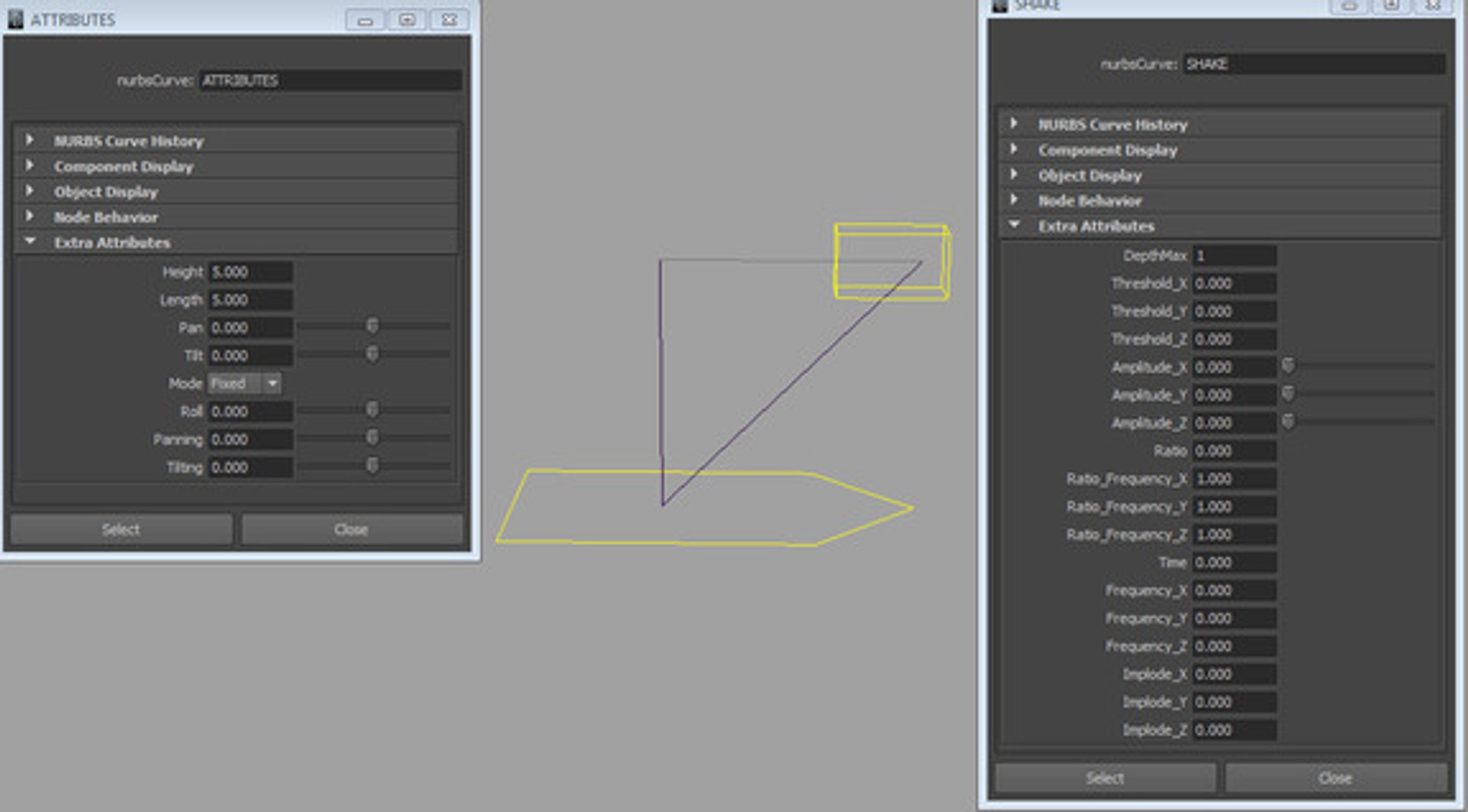Click the Close button in ATTRIBUTES window
1468x812 pixels.
tap(352, 529)
